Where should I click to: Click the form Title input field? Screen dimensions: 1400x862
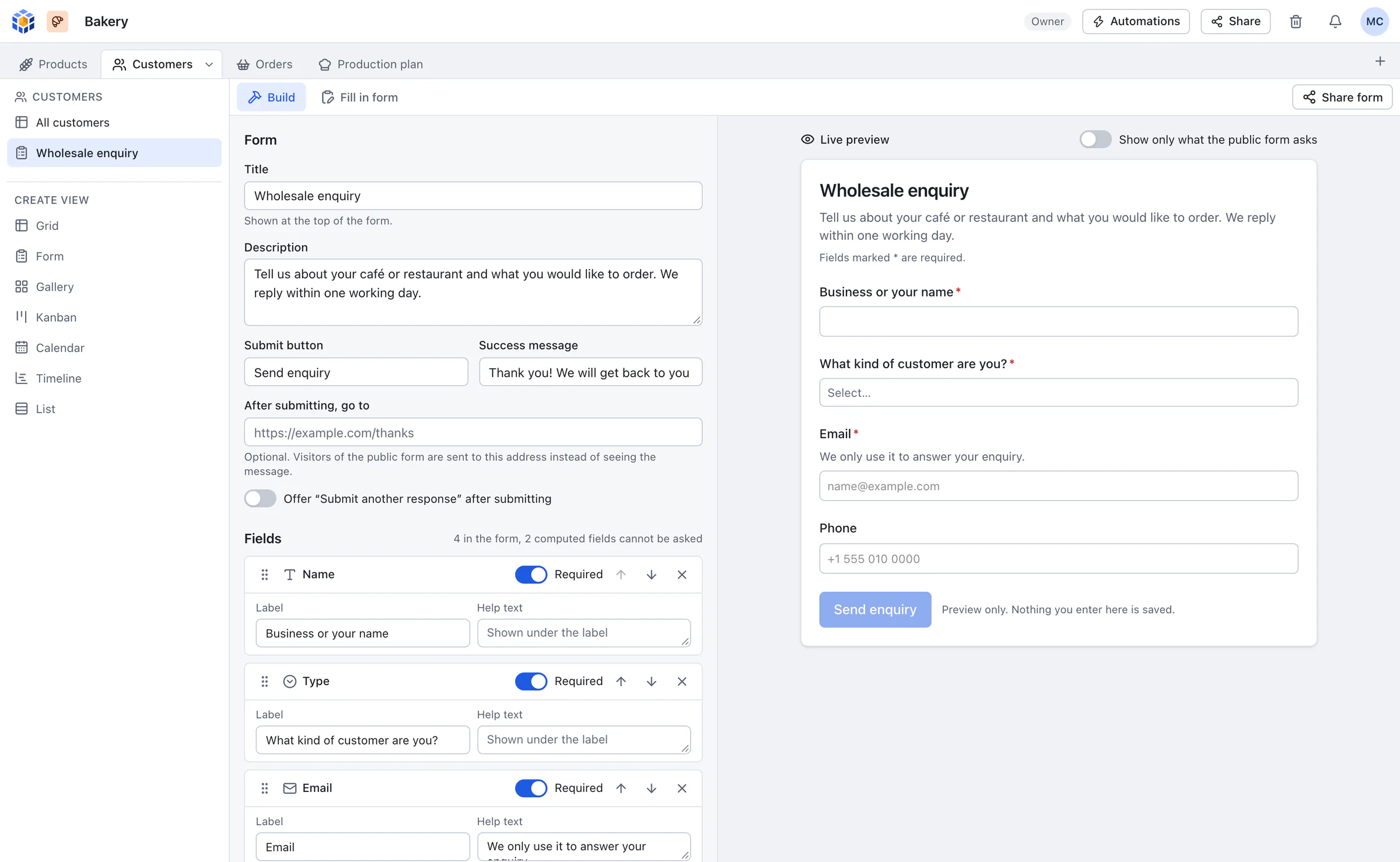(x=473, y=196)
